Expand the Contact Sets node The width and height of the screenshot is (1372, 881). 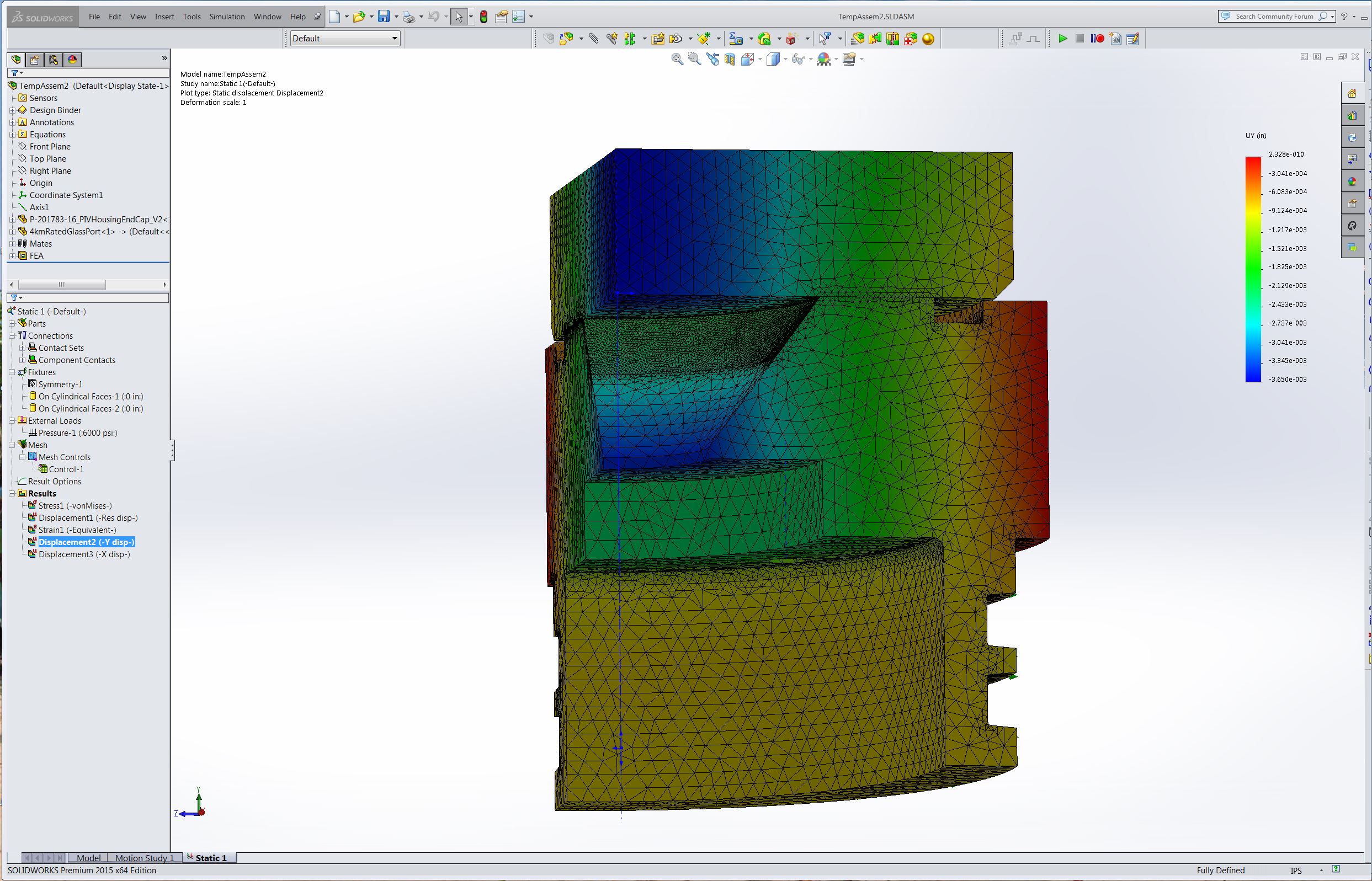(x=22, y=348)
